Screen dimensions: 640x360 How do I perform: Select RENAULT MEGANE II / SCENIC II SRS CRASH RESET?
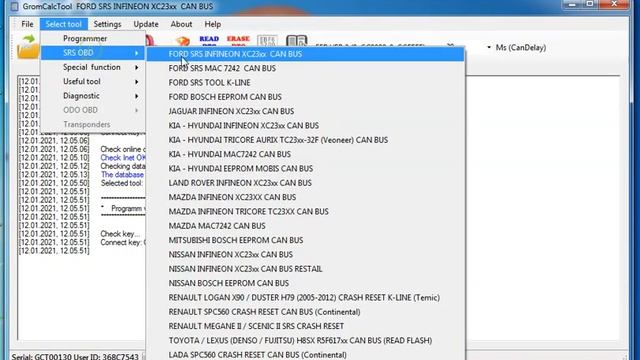pos(305,326)
